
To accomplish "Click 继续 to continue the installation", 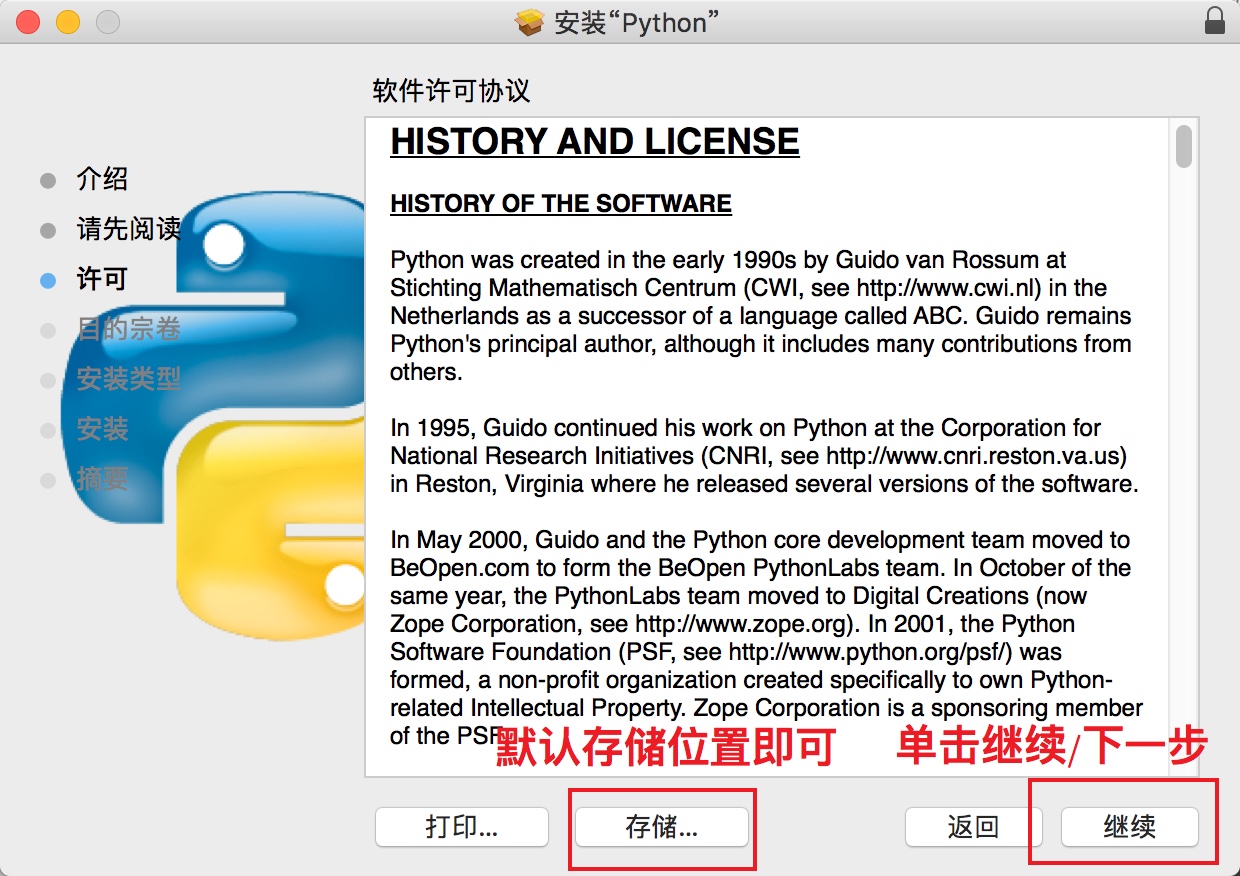I will click(1129, 827).
